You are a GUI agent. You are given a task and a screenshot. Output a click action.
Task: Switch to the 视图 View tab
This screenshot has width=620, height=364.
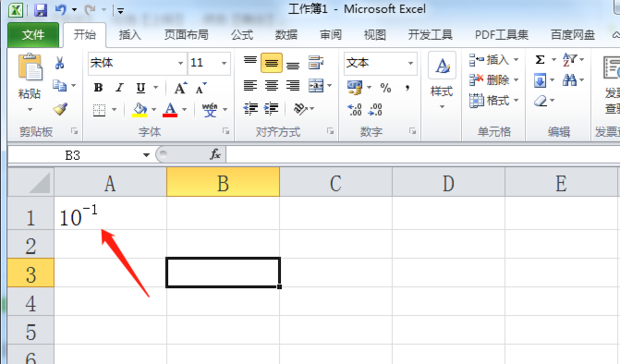point(375,35)
